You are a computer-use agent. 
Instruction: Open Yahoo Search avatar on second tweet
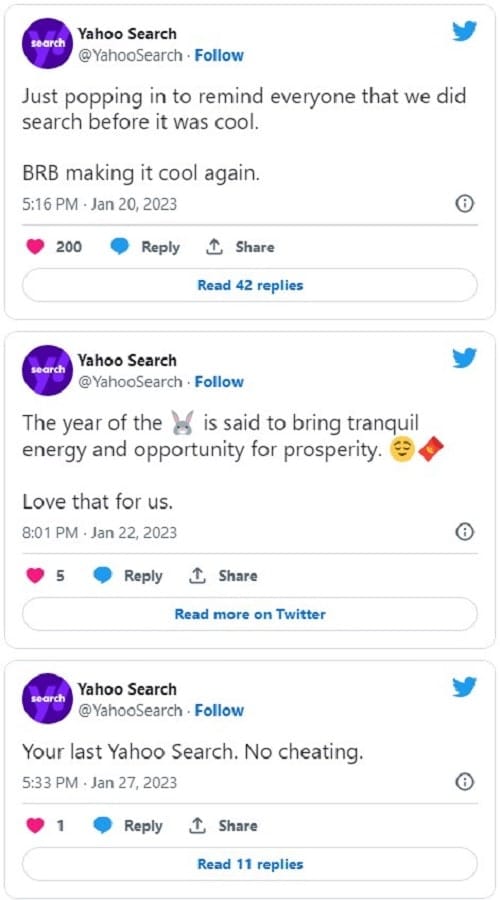(46, 370)
